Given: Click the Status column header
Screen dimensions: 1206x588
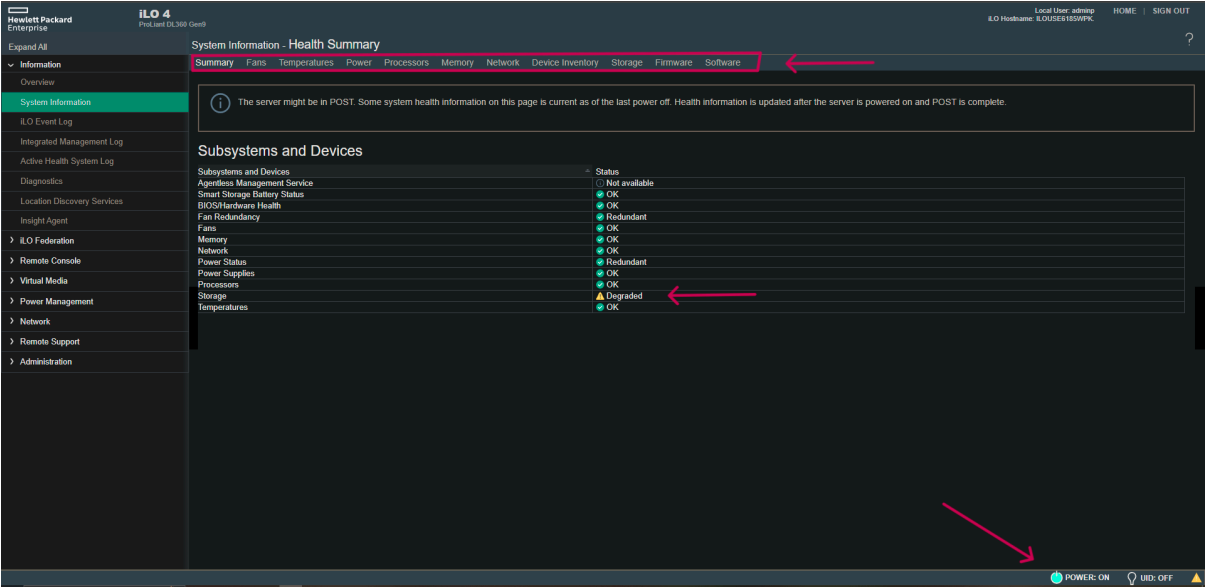Looking at the screenshot, I should 607,172.
